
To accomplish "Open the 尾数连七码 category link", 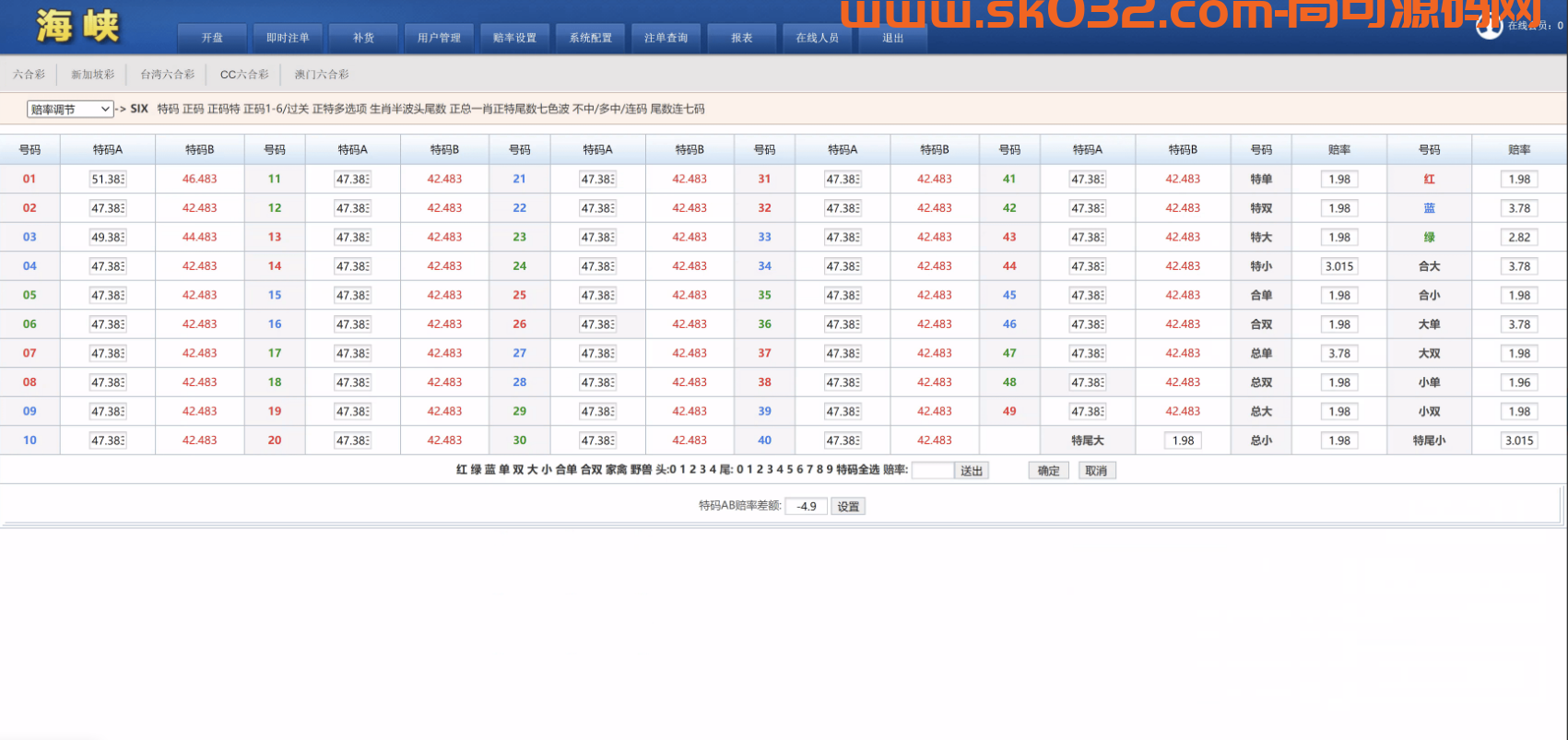I will [678, 109].
